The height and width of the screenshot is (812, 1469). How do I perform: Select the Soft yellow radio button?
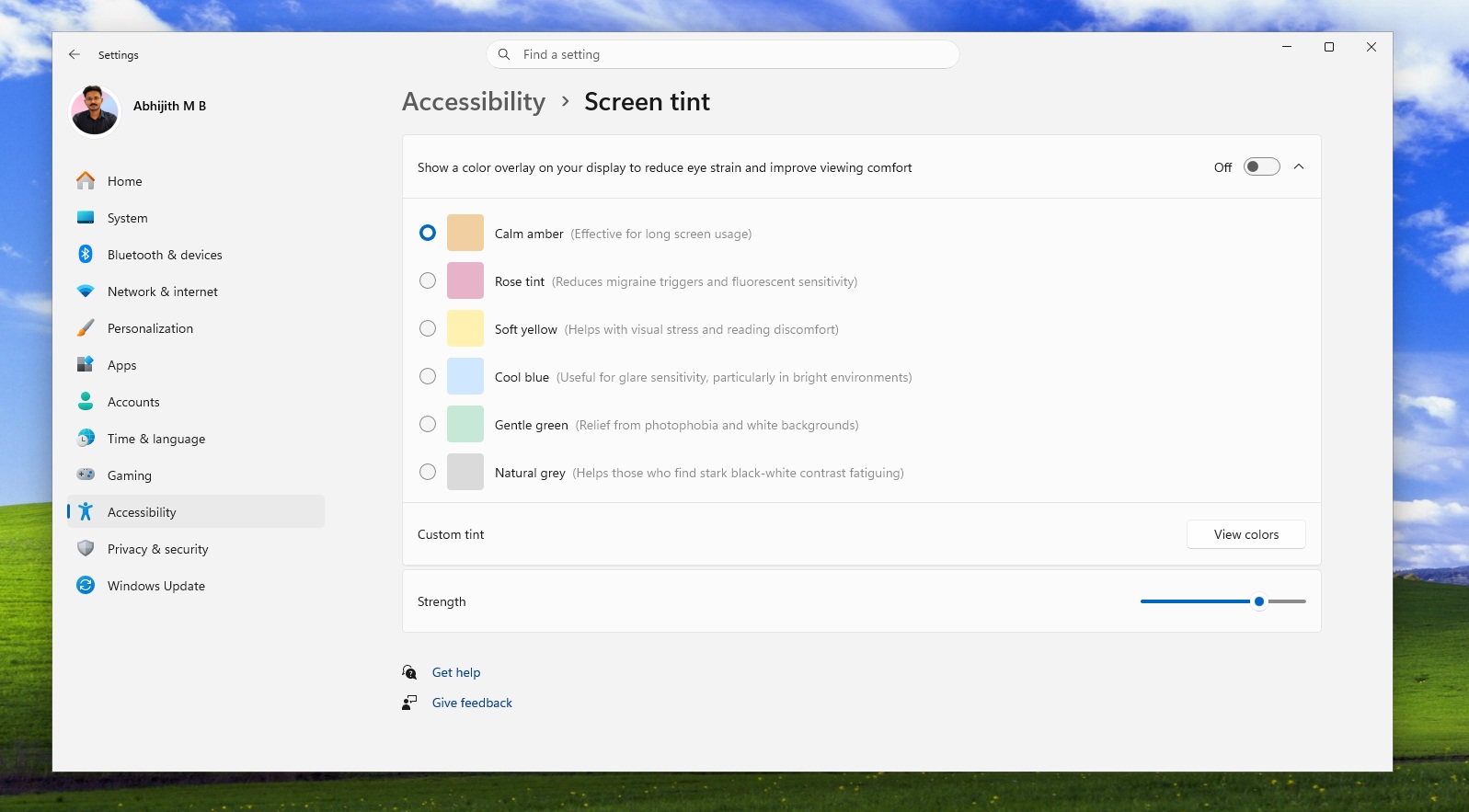click(428, 328)
